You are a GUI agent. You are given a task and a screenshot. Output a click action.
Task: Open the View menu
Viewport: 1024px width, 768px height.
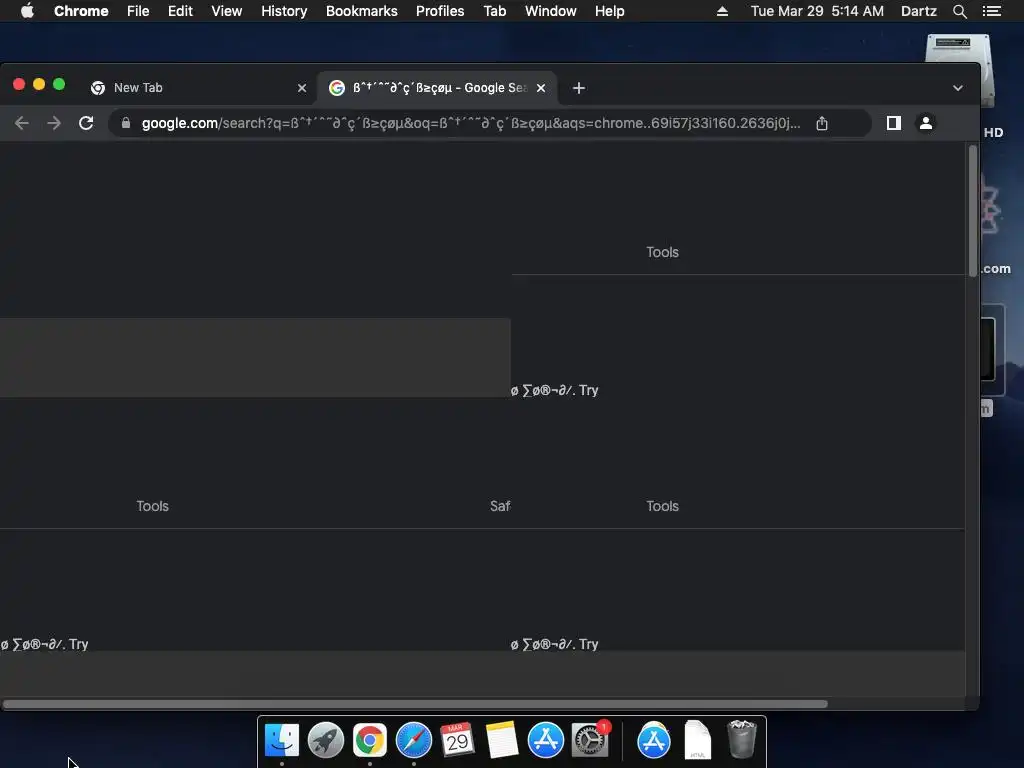(x=227, y=11)
